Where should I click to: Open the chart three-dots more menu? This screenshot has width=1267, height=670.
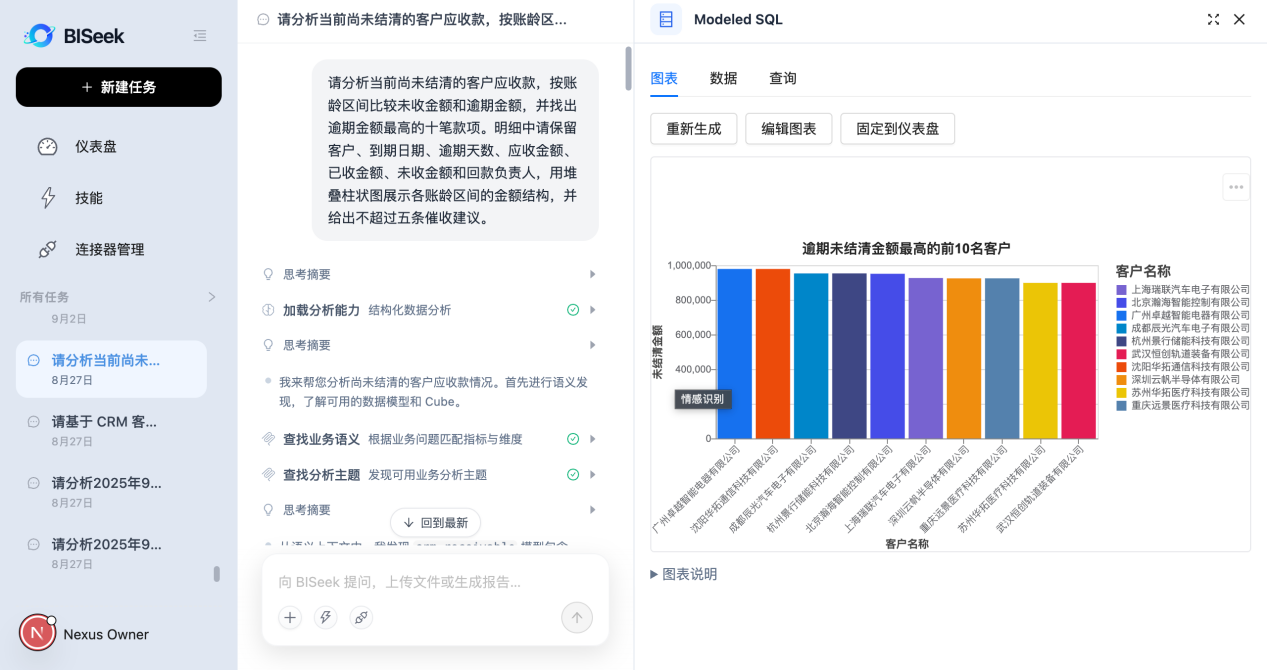(1236, 187)
